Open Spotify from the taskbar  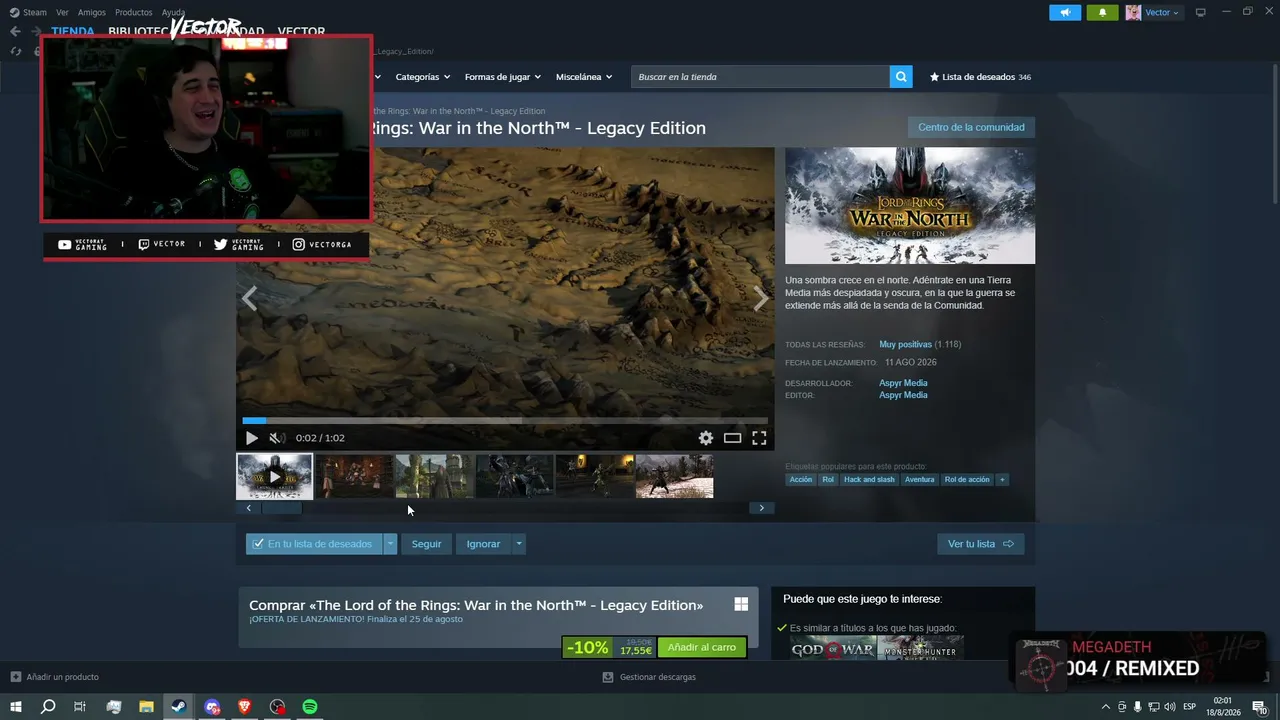(310, 707)
